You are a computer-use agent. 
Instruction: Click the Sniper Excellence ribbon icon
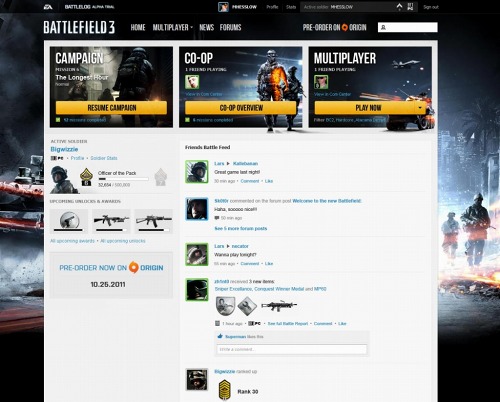(225, 306)
